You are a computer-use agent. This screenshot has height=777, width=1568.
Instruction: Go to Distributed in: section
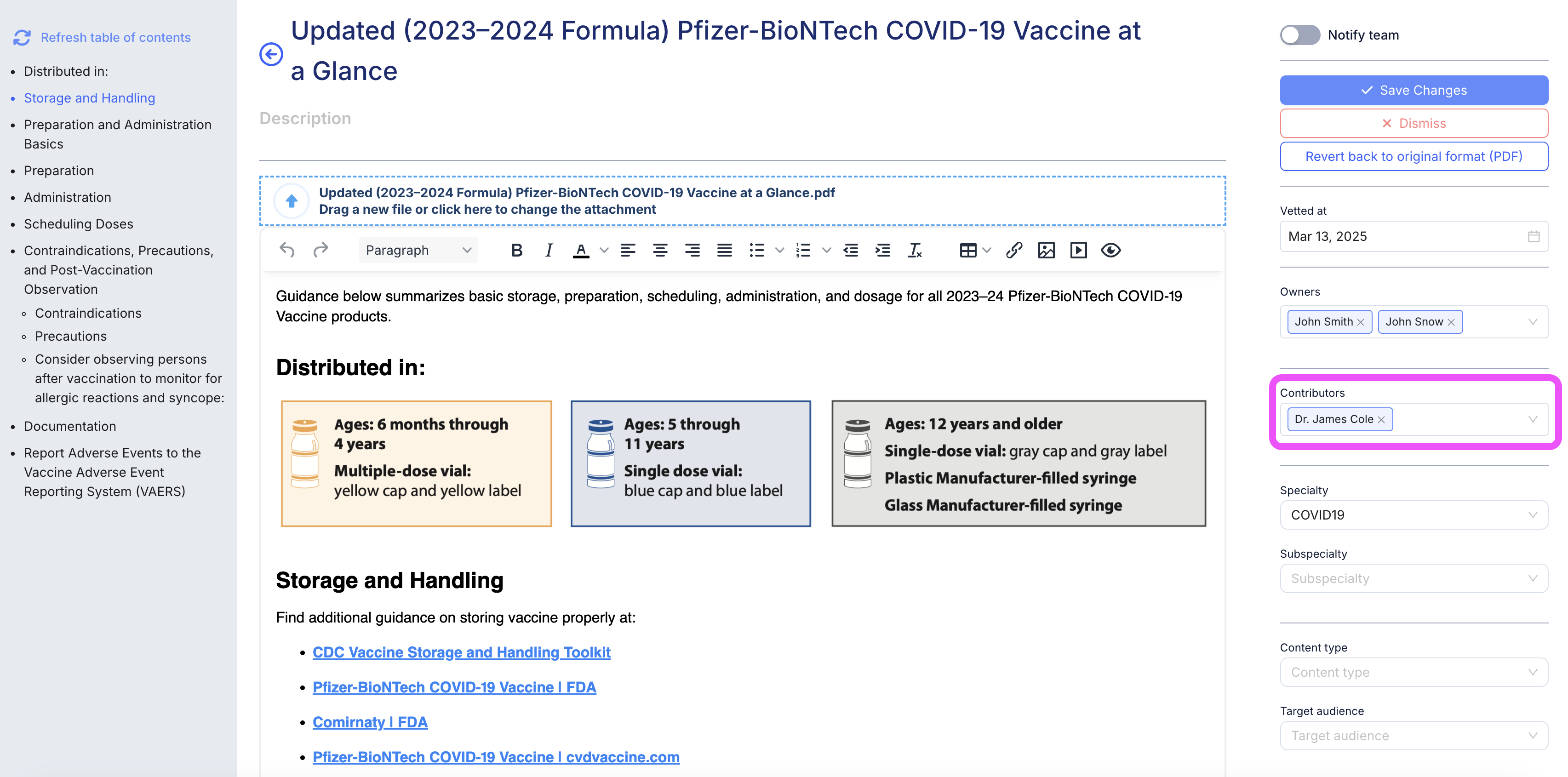66,71
